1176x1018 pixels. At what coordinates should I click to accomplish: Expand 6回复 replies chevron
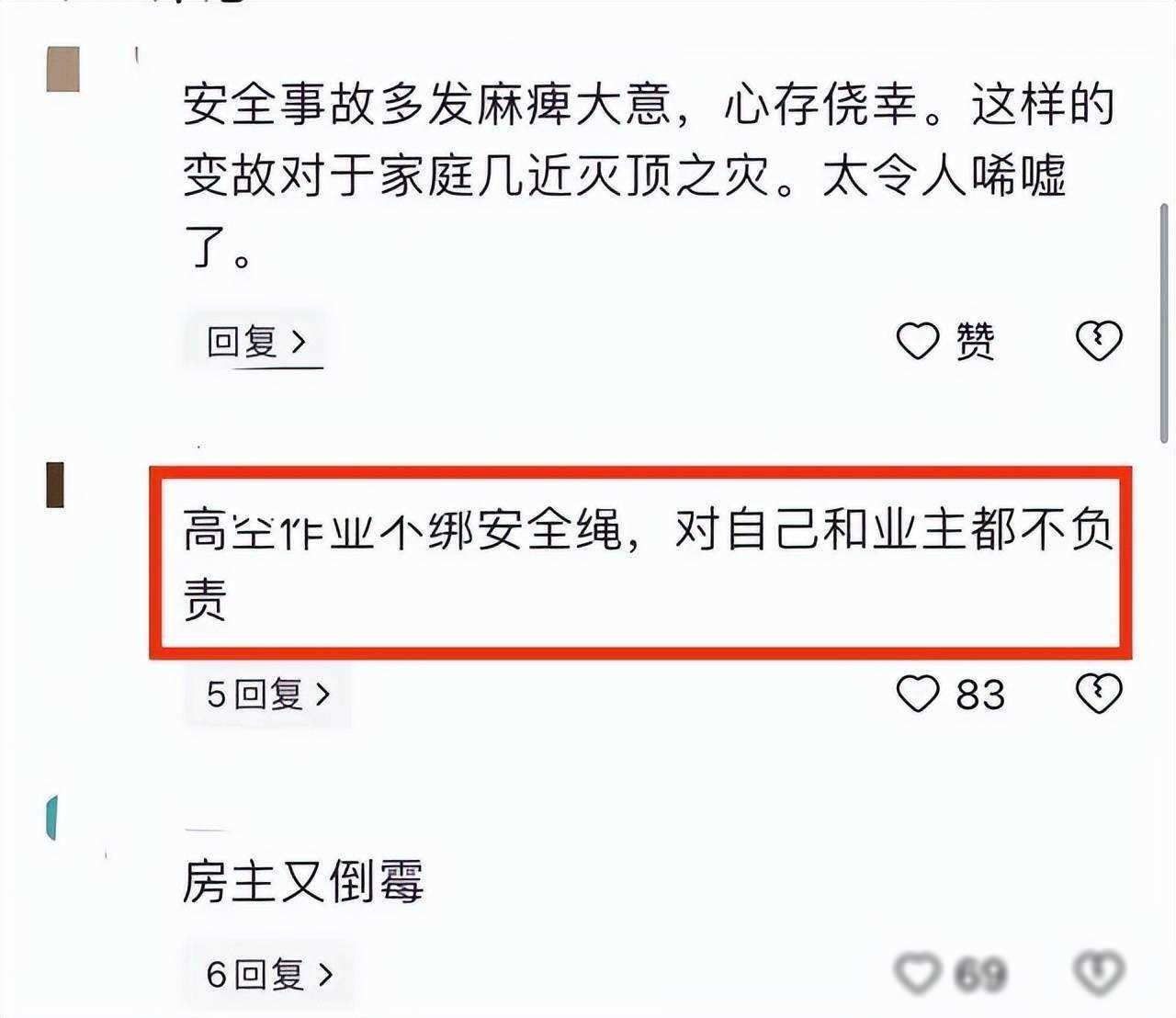[x=324, y=973]
